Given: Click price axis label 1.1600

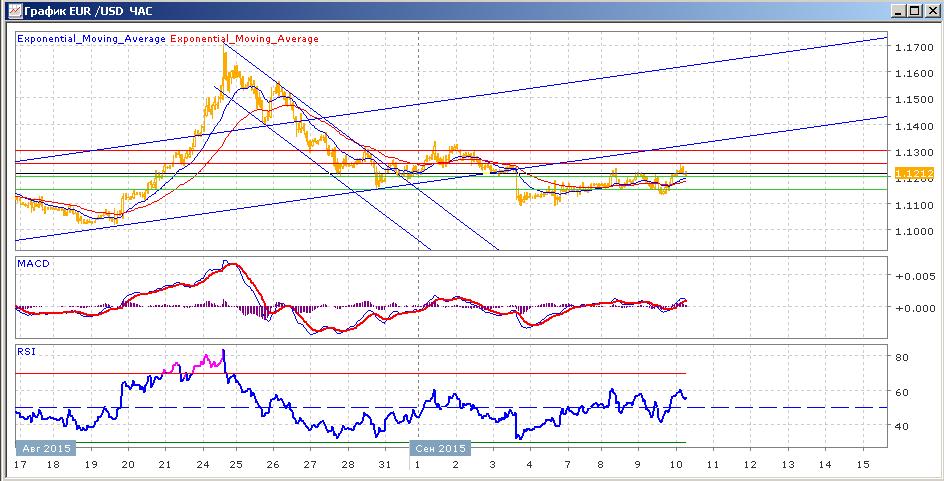Looking at the screenshot, I should coord(914,73).
